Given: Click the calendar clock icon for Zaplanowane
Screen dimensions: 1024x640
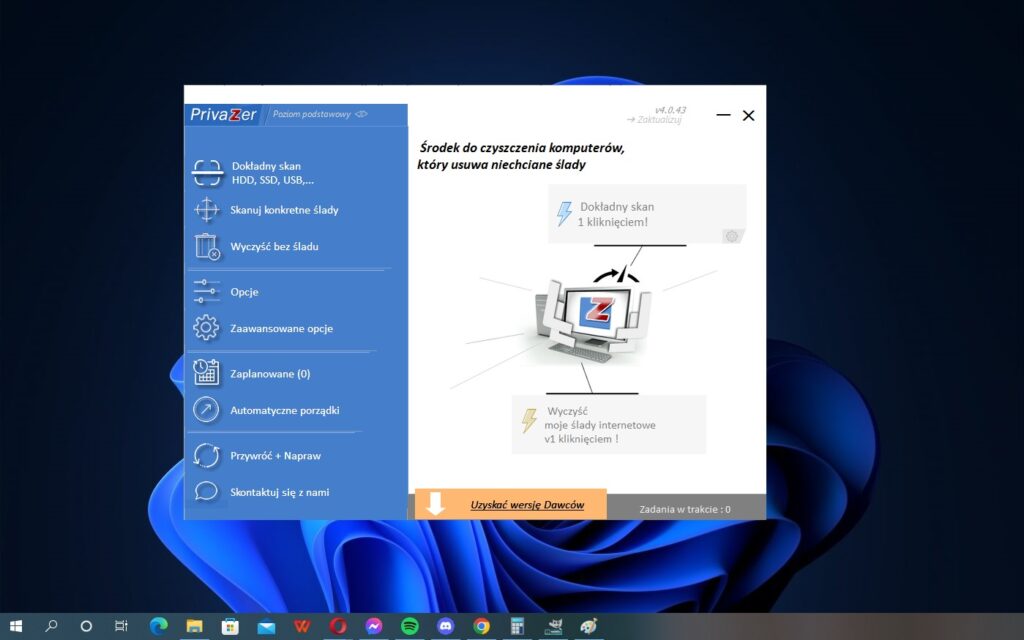Looking at the screenshot, I should click(x=206, y=372).
